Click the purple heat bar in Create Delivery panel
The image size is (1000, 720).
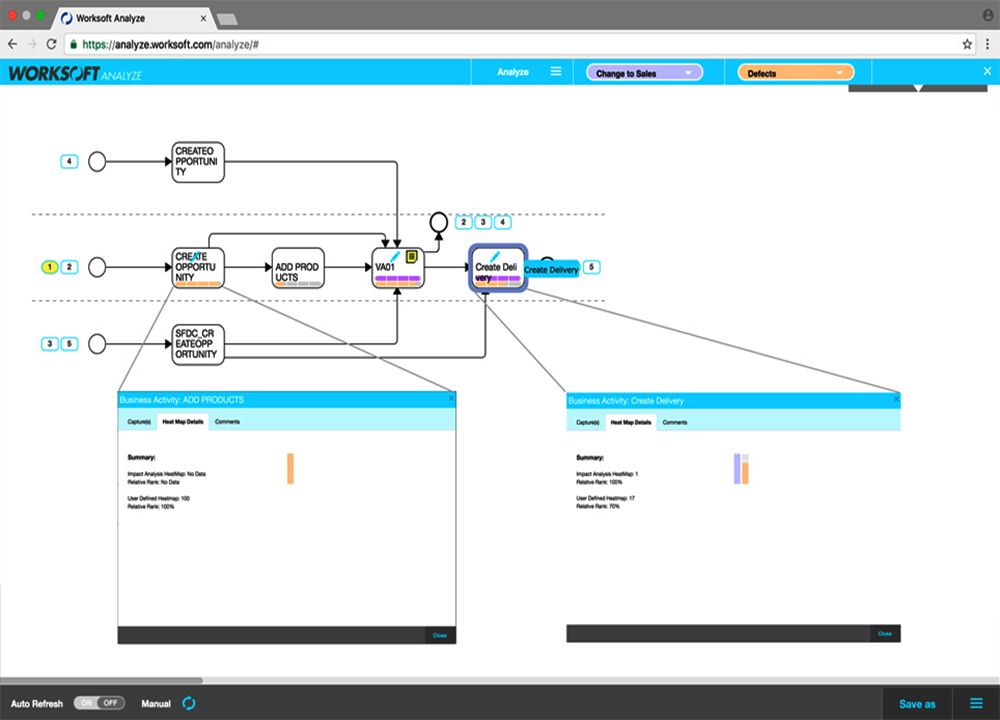(737, 469)
